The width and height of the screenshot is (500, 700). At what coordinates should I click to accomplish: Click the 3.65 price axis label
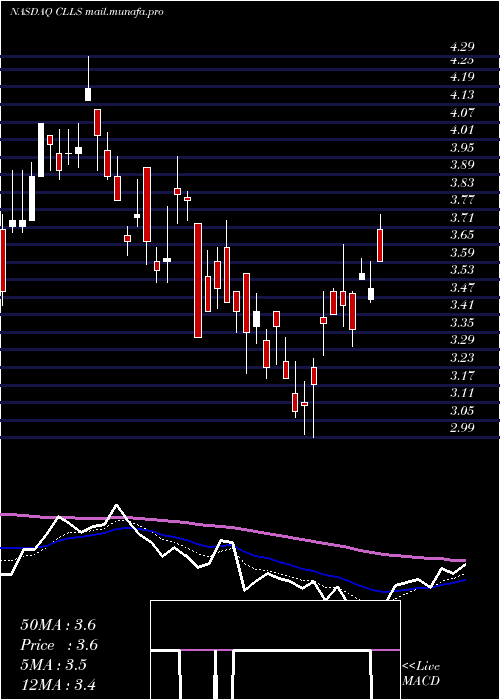click(x=462, y=235)
